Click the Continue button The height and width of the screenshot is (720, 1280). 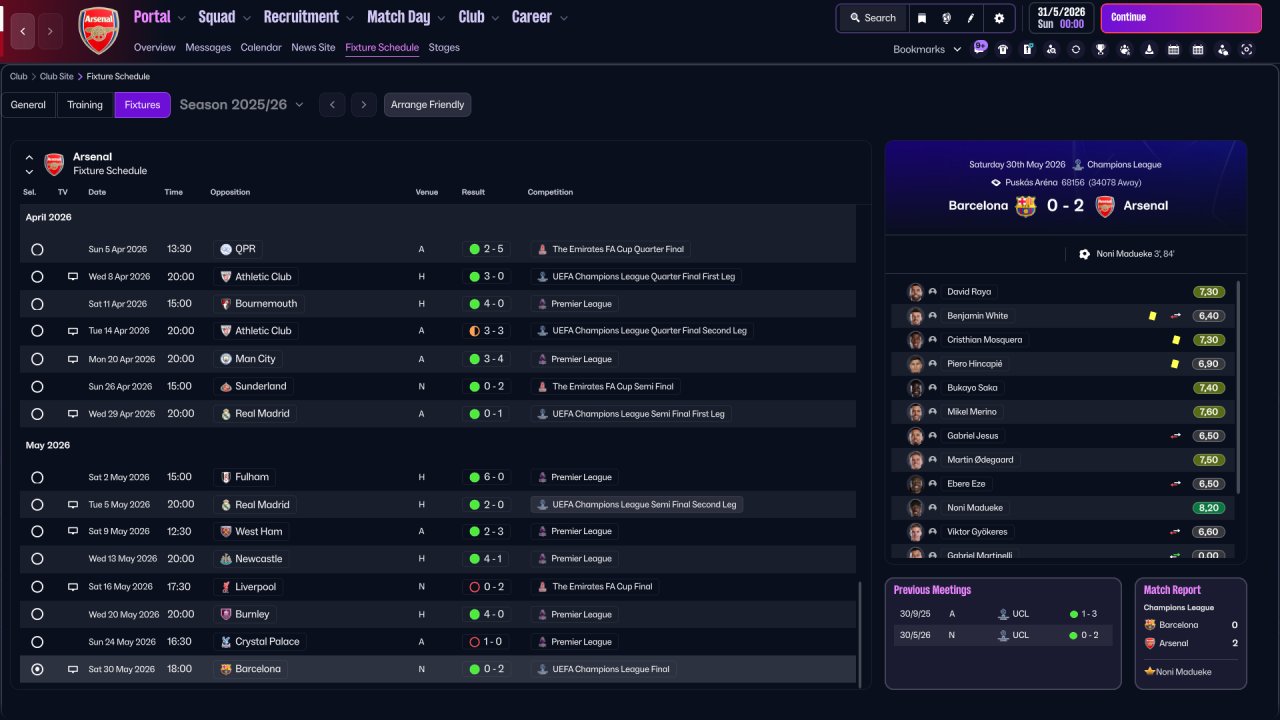1181,18
